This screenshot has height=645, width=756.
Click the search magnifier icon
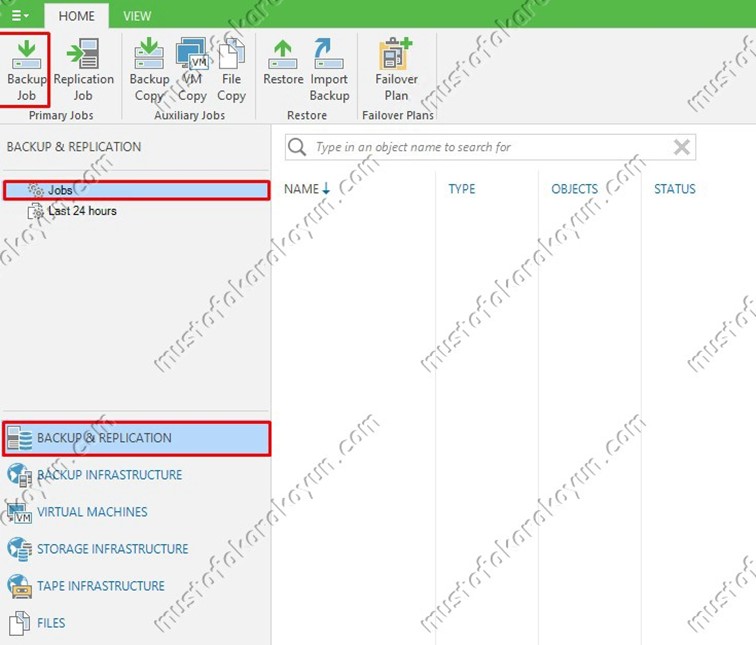point(297,147)
